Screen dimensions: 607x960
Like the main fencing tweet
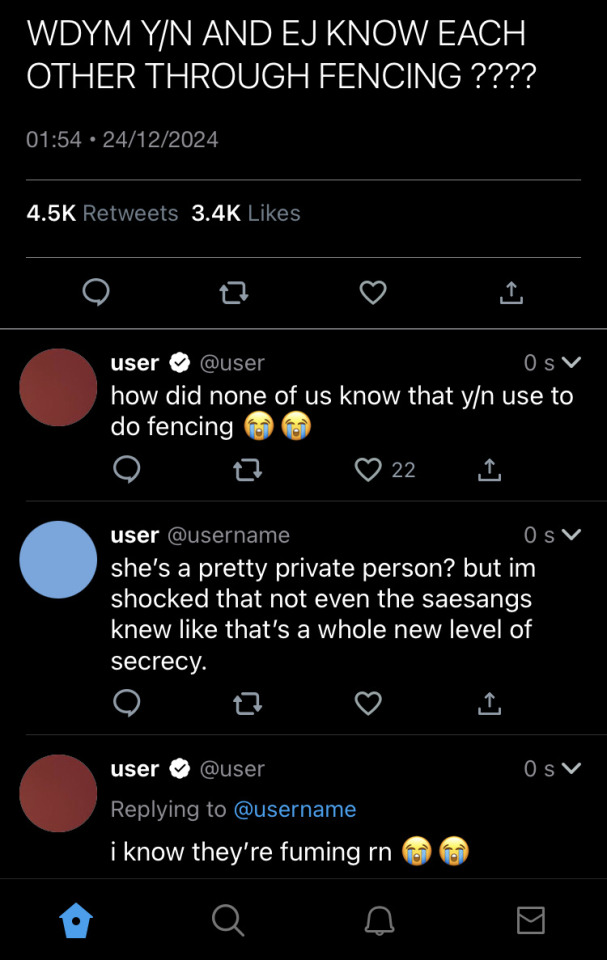click(x=372, y=292)
